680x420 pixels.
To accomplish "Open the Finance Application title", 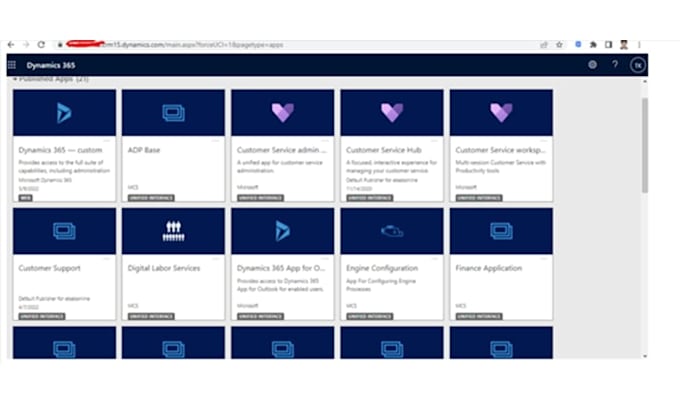I will [489, 268].
